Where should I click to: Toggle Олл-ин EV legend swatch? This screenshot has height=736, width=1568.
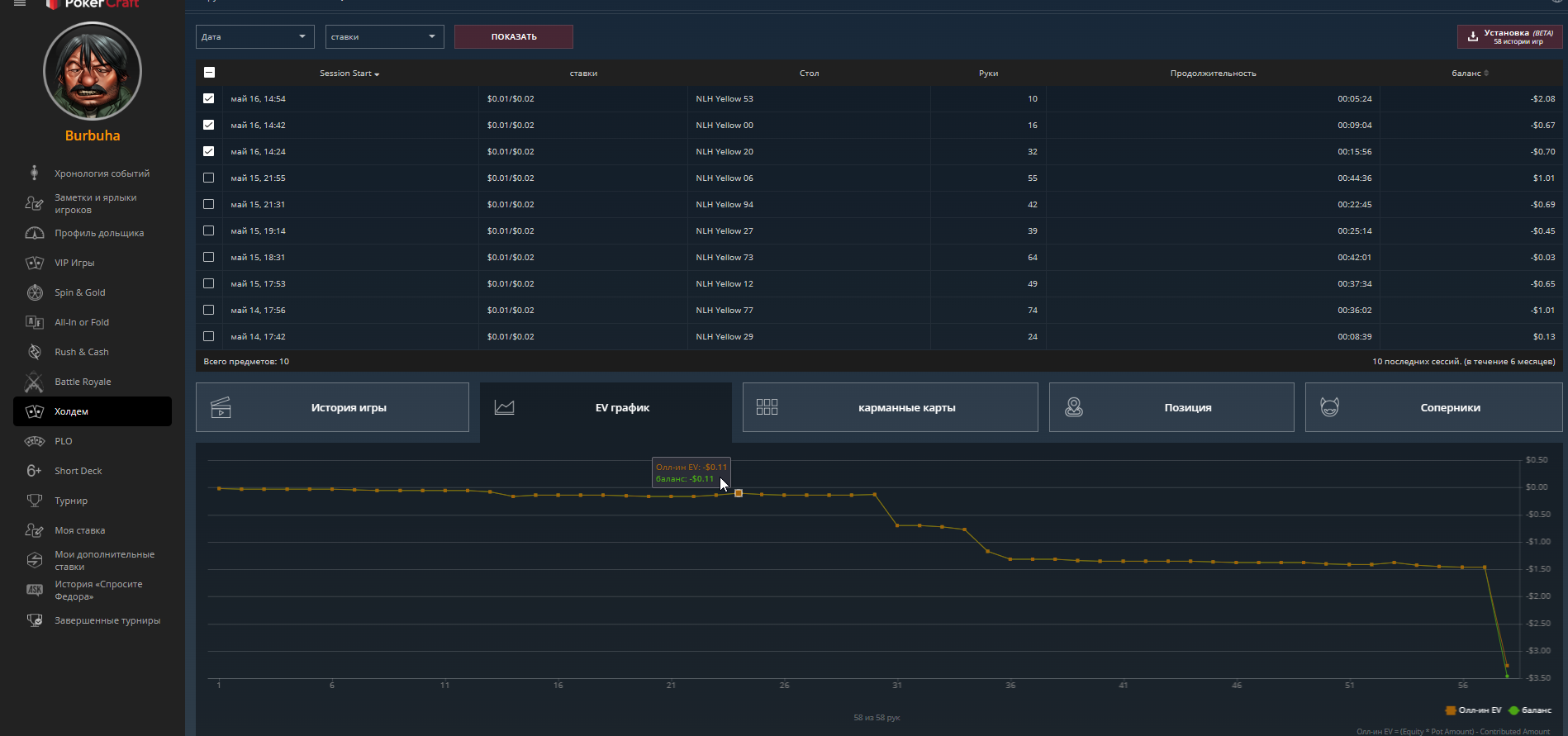pos(1451,710)
